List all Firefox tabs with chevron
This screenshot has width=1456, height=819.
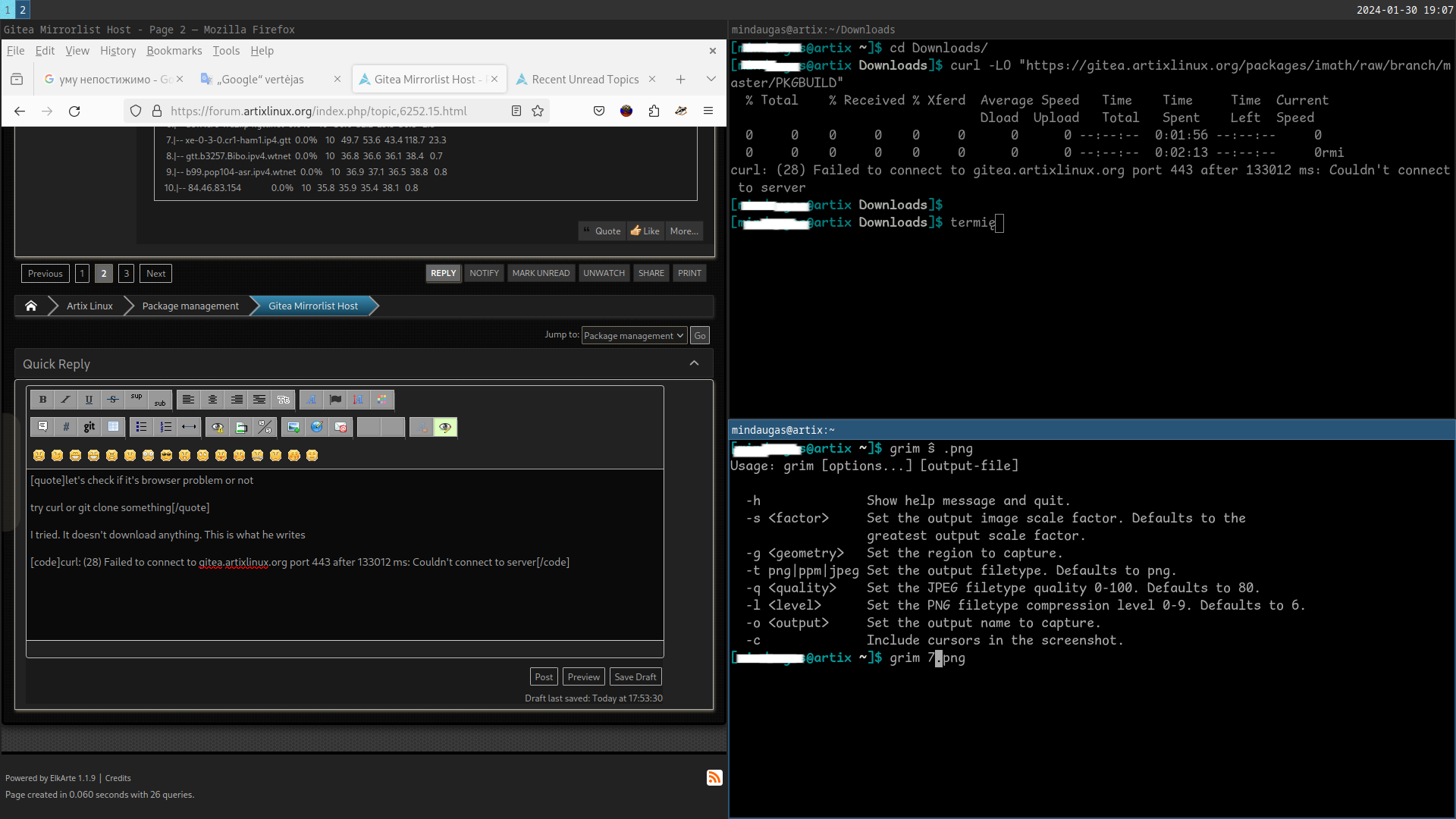(711, 79)
